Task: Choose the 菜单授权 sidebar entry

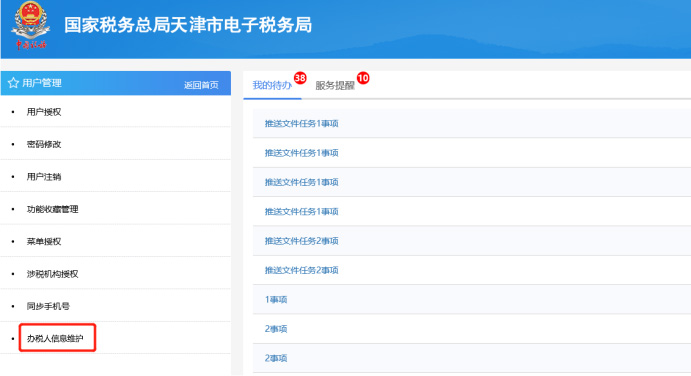Action: tap(44, 242)
